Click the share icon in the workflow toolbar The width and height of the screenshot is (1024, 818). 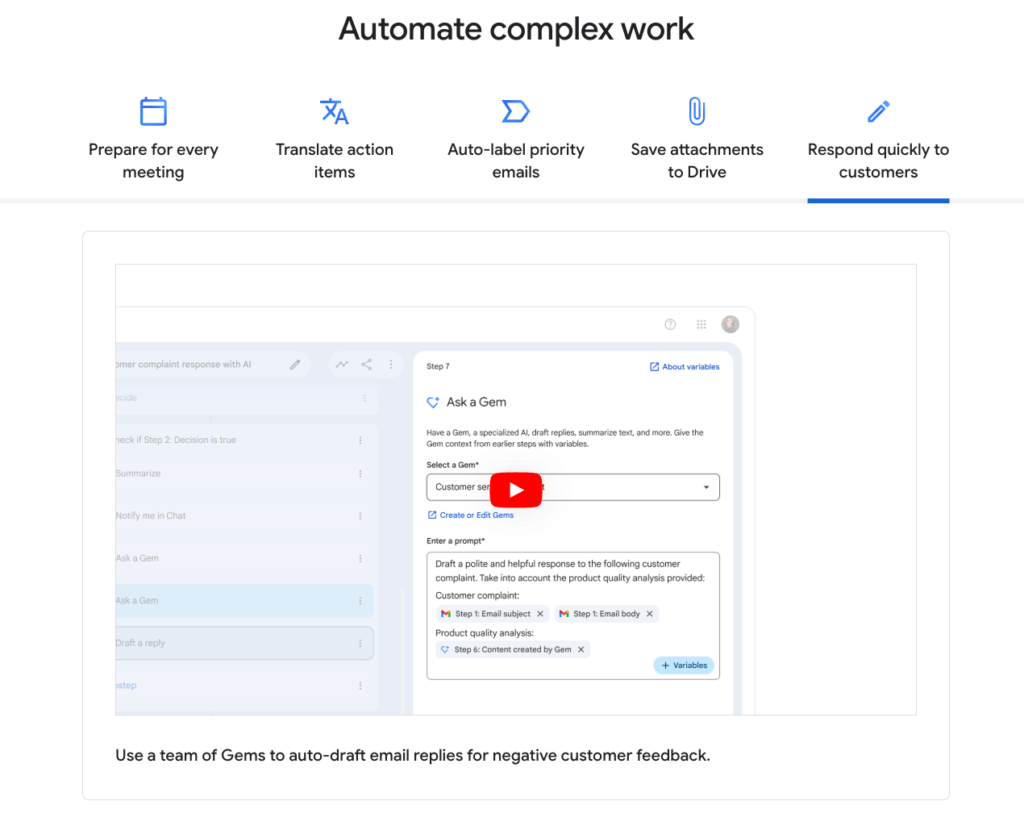coord(366,365)
